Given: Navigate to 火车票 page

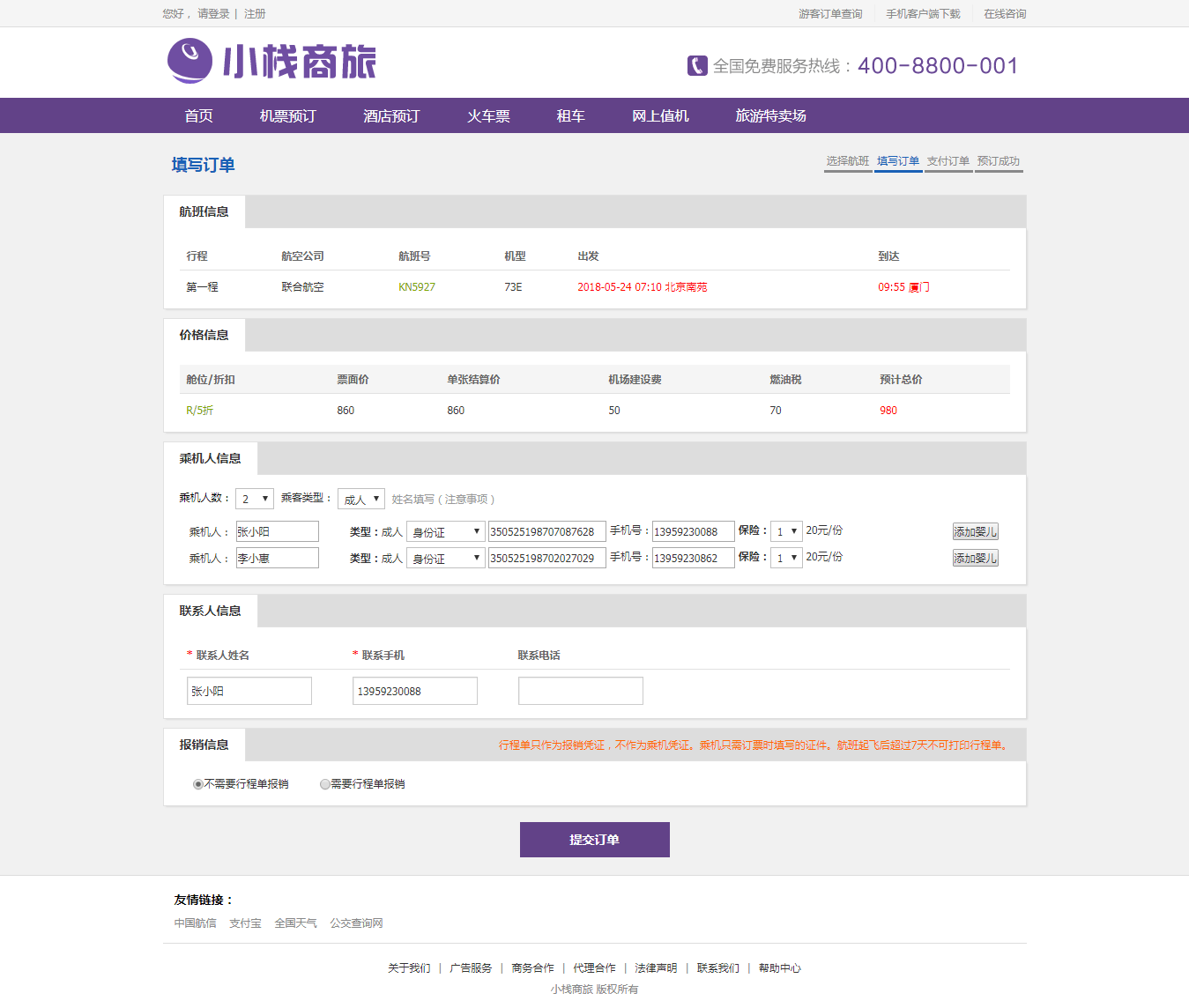Looking at the screenshot, I should coord(488,115).
